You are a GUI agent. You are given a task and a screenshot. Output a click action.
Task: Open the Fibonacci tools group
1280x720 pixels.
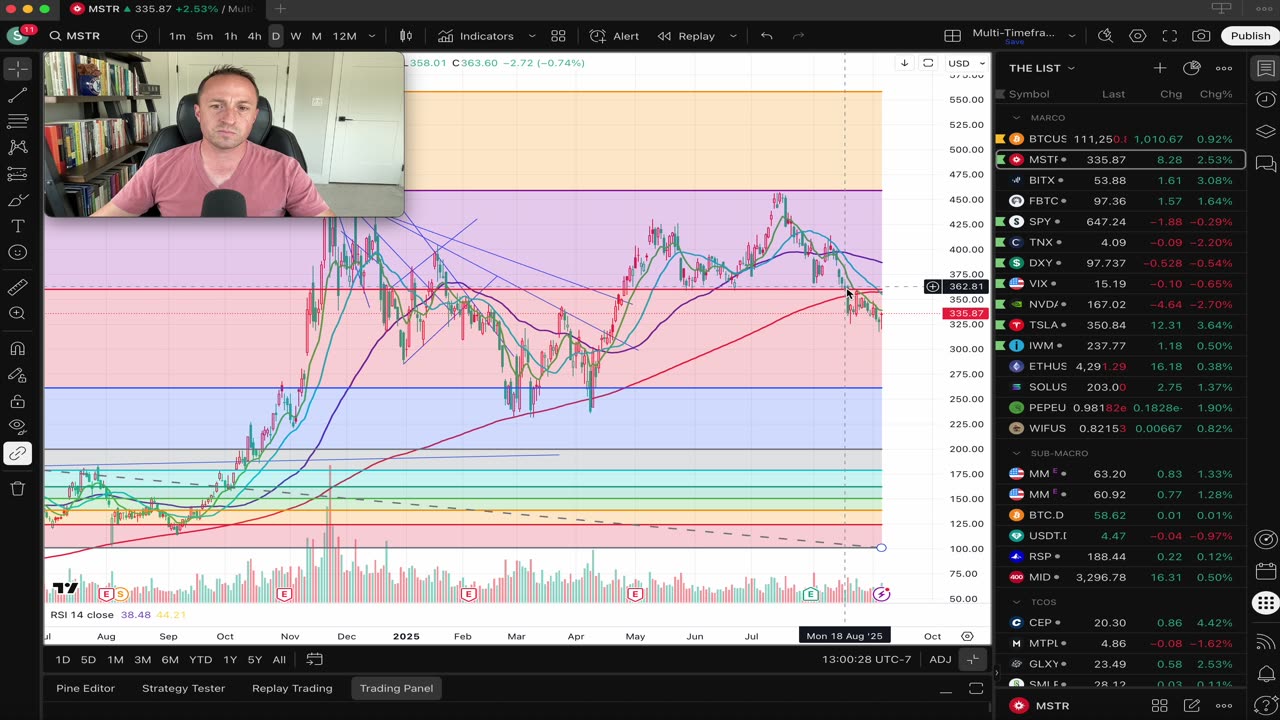(17, 122)
